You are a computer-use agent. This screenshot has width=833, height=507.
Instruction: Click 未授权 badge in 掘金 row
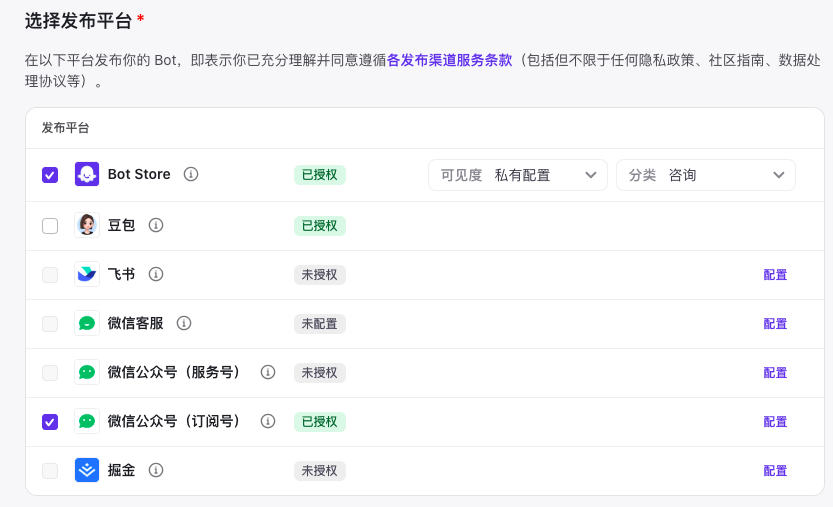pos(320,470)
